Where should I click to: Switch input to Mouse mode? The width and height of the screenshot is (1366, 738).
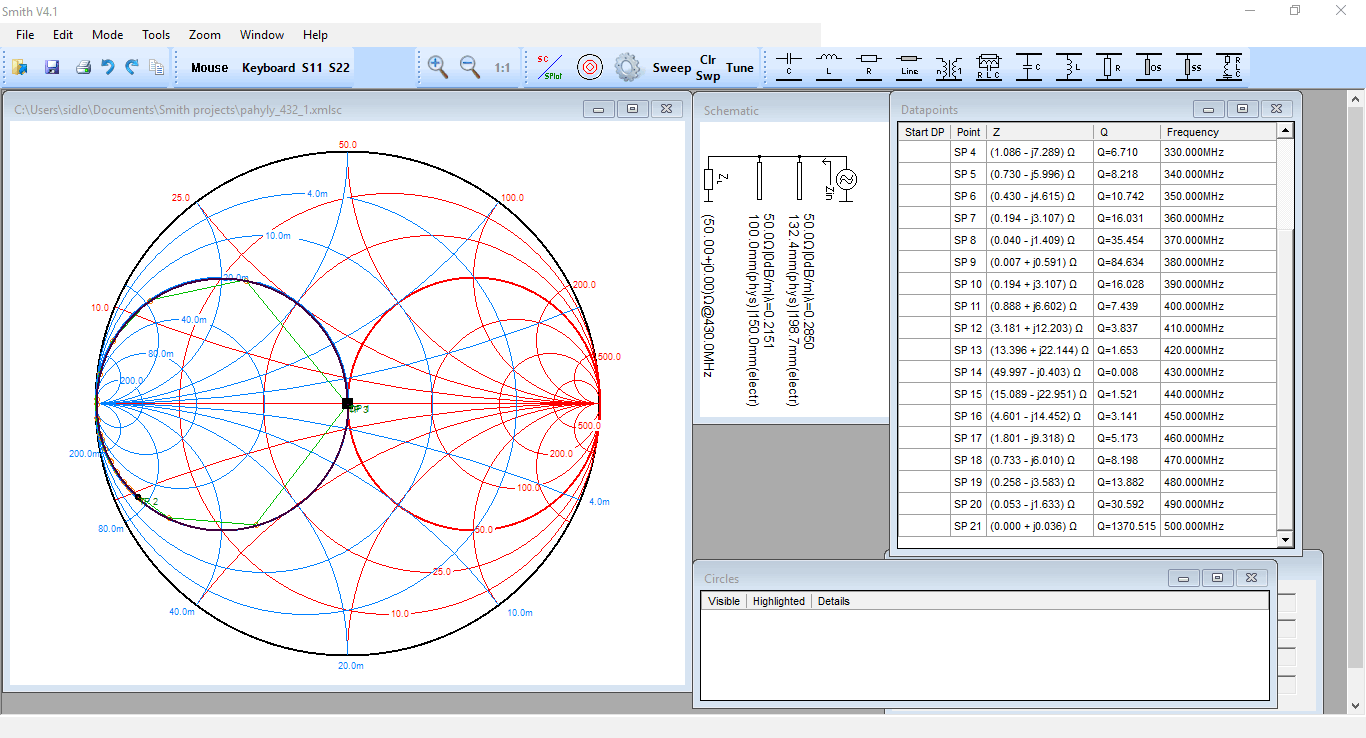210,68
